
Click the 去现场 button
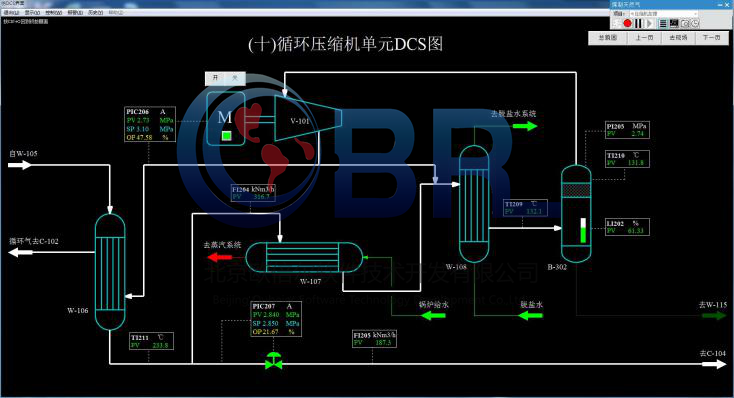pyautogui.click(x=678, y=37)
